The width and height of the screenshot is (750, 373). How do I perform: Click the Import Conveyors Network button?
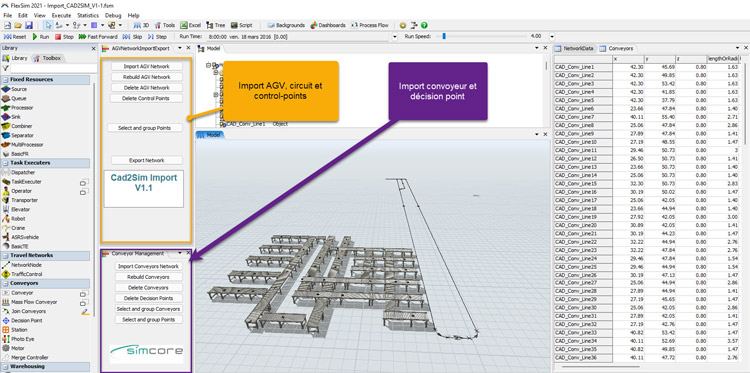(148, 266)
